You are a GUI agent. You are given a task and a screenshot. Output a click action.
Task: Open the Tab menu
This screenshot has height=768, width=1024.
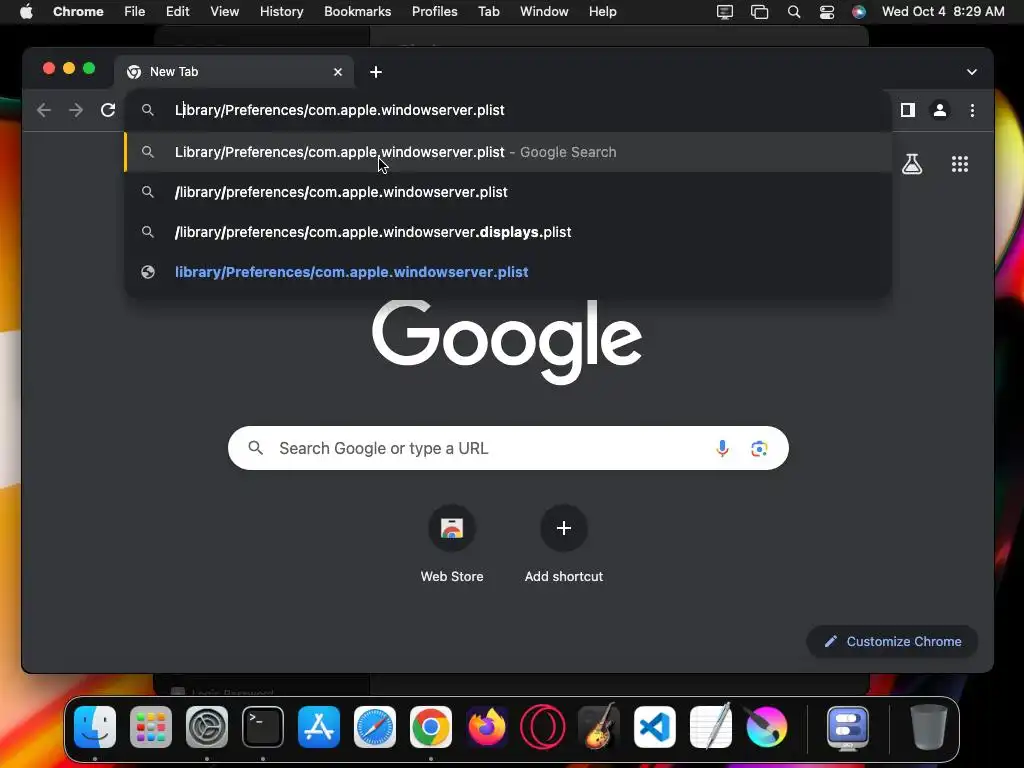click(x=488, y=12)
